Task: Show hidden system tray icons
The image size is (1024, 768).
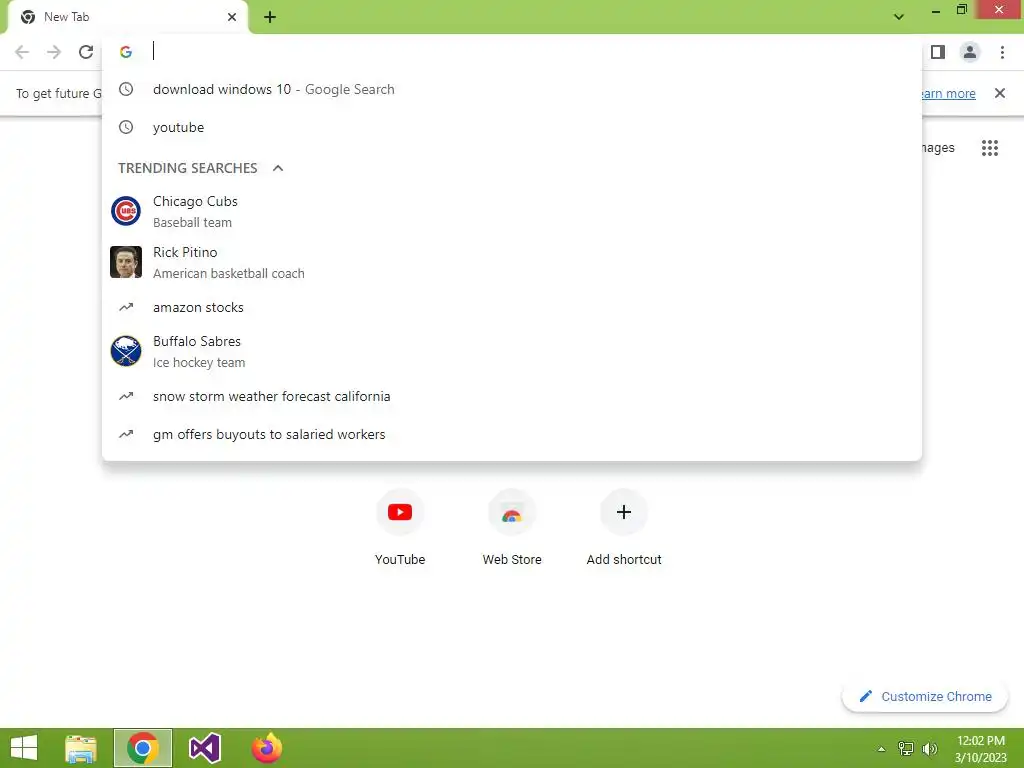Action: [x=882, y=749]
